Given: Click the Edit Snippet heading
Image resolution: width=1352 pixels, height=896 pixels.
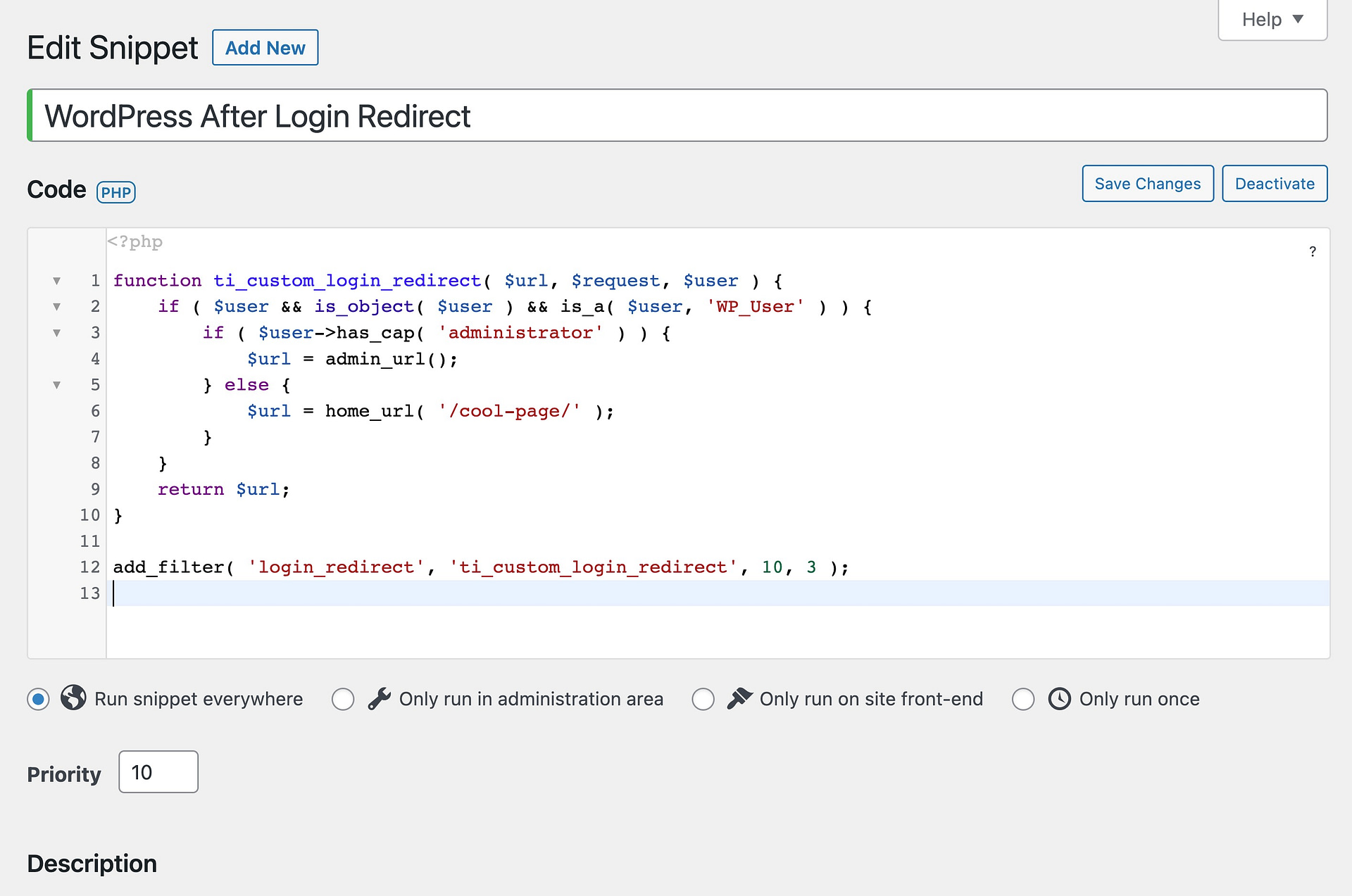Looking at the screenshot, I should (x=113, y=48).
